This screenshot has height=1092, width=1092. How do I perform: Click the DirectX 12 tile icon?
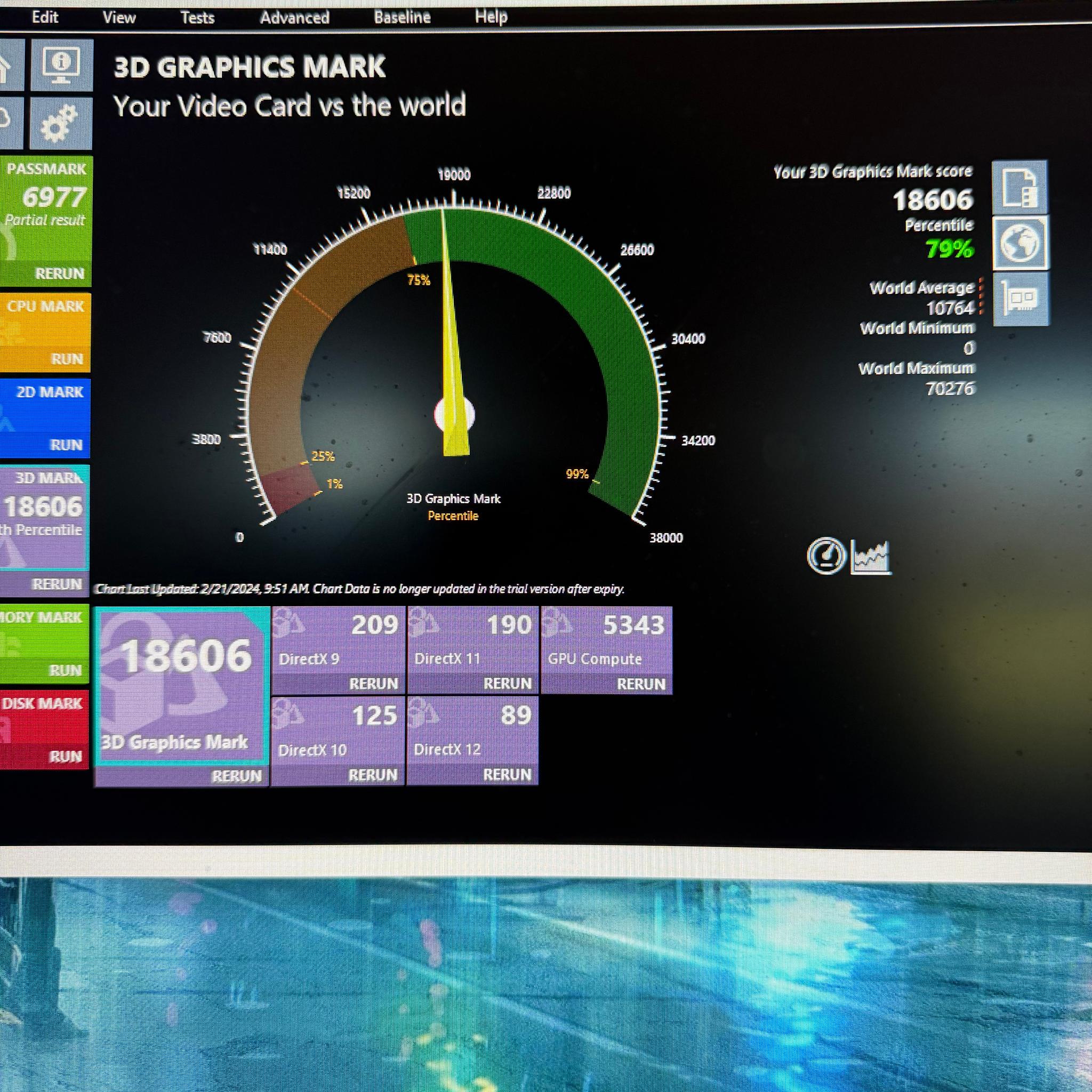point(424,714)
